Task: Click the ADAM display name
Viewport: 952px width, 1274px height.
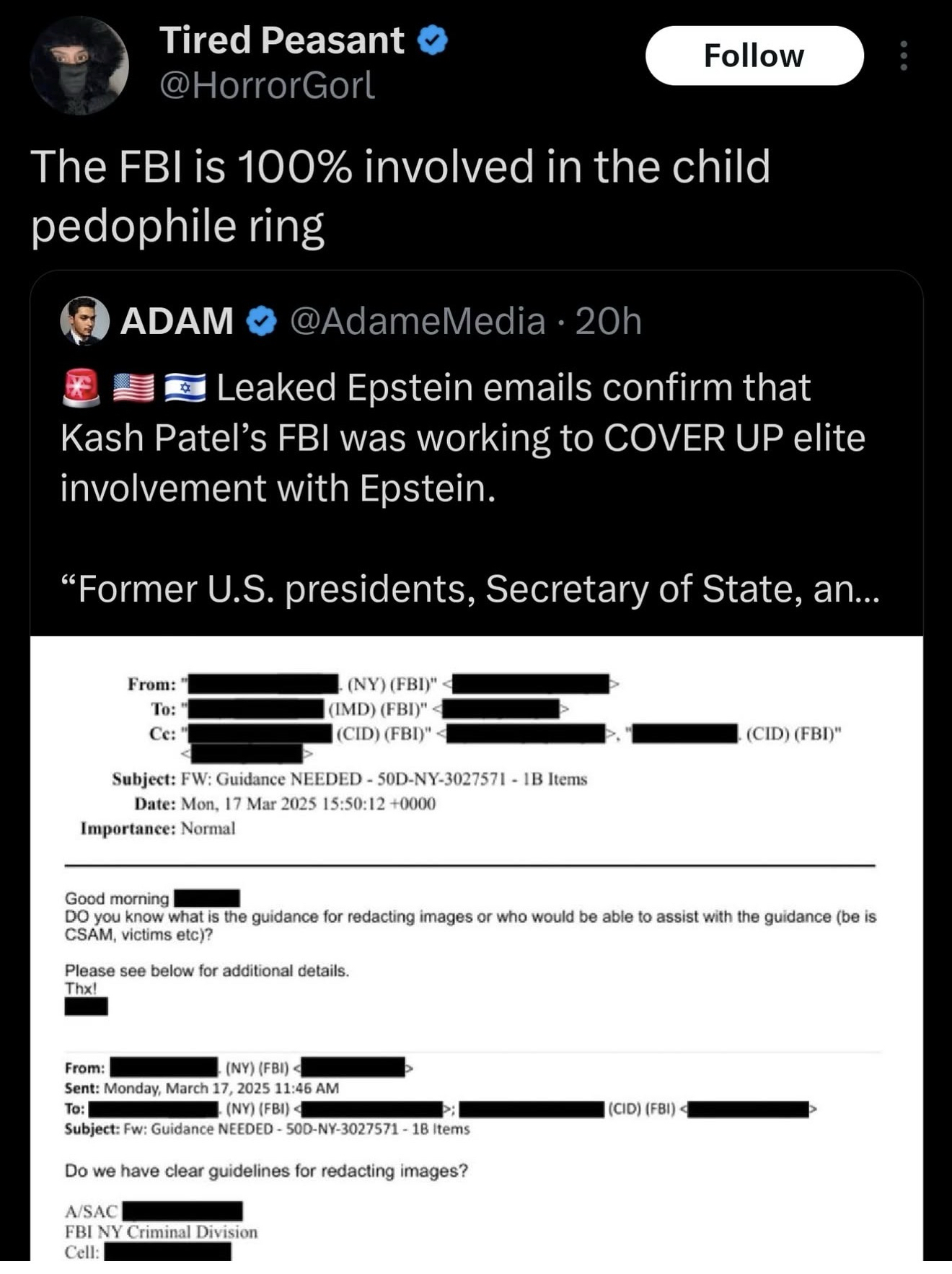Action: coord(177,321)
